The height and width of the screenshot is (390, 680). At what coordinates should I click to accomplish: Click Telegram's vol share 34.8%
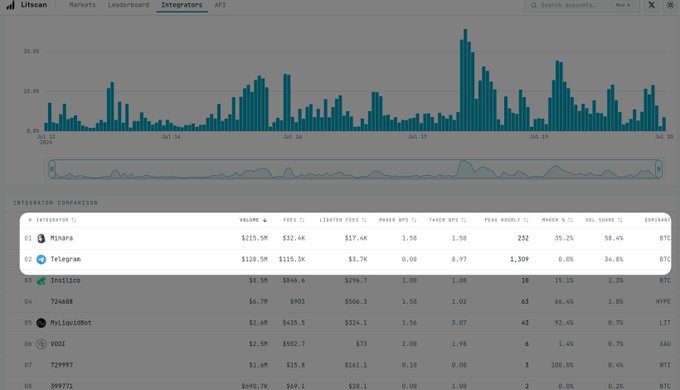[614, 259]
